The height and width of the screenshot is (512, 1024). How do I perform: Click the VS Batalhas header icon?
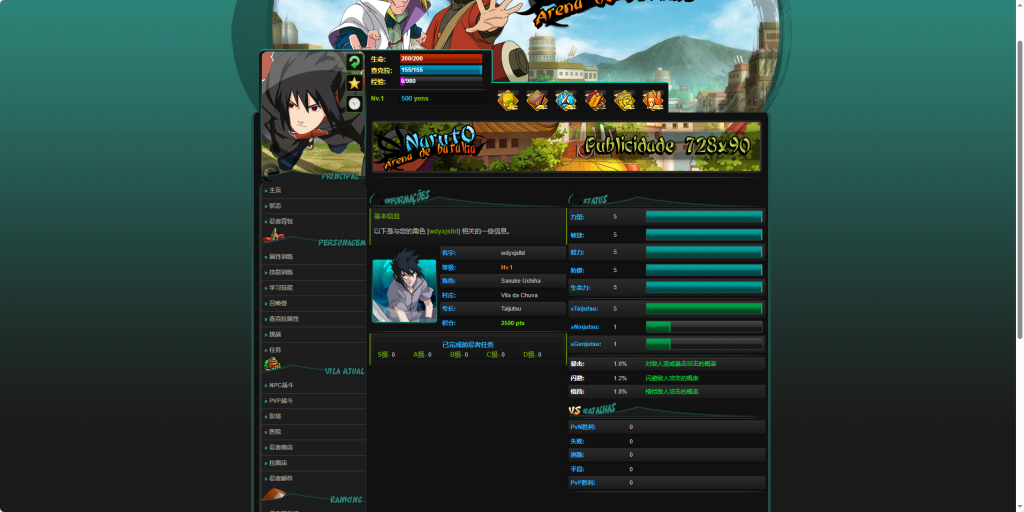point(575,410)
